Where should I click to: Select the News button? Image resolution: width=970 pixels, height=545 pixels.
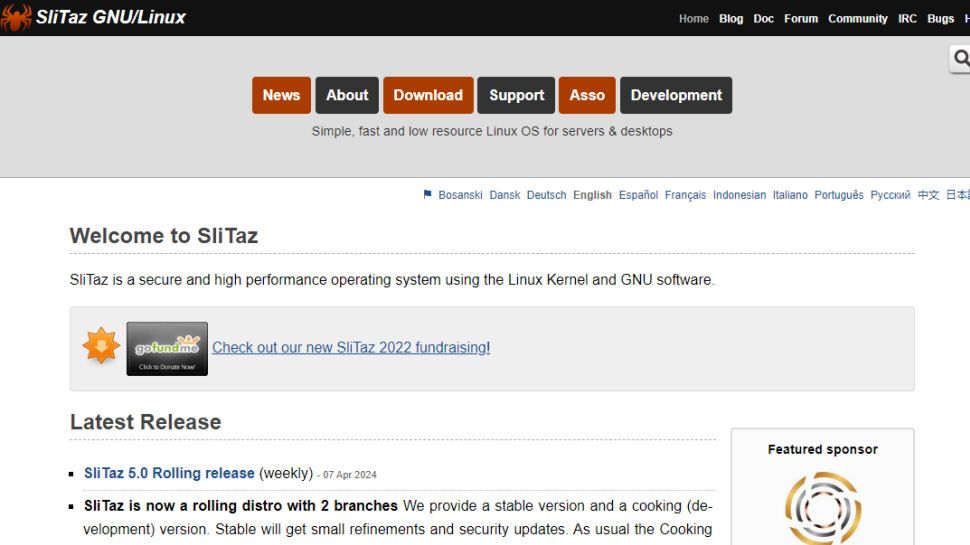coord(281,95)
